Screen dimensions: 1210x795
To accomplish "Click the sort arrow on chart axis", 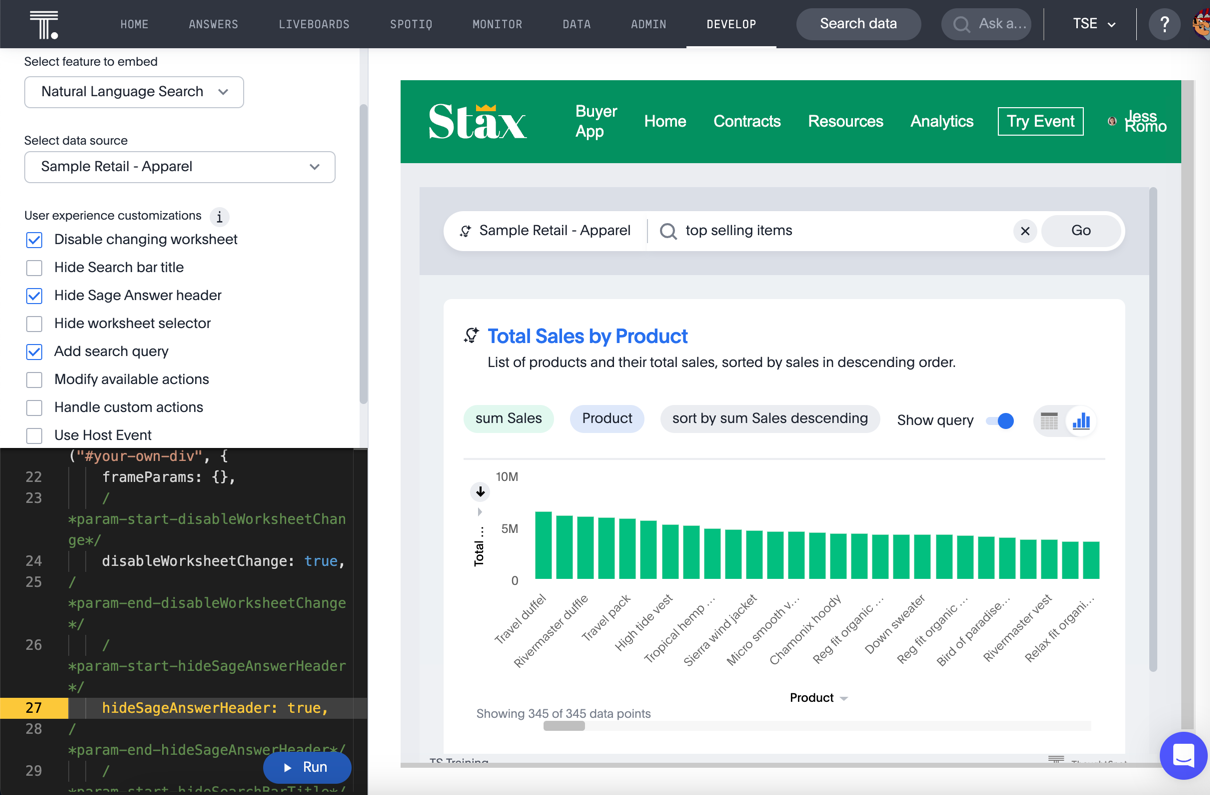I will [x=480, y=491].
